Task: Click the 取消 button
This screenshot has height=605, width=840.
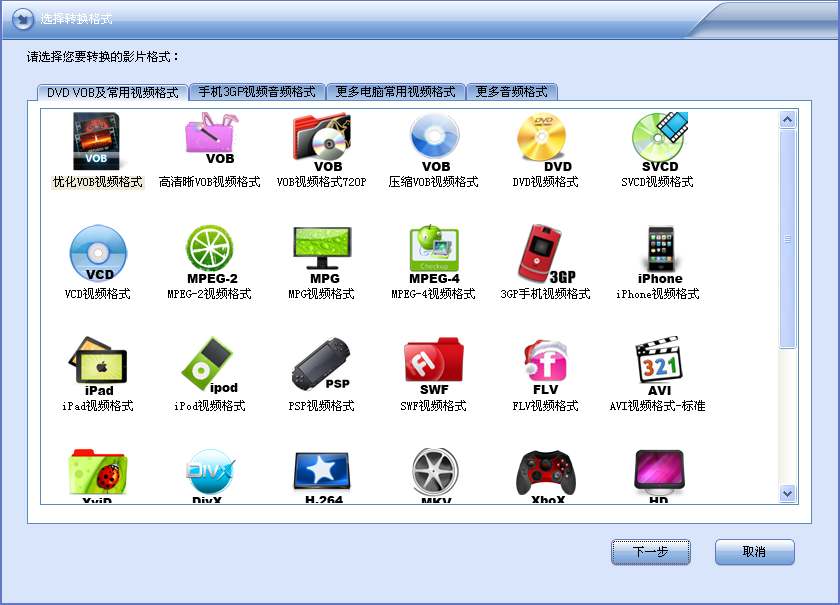Action: (x=754, y=552)
